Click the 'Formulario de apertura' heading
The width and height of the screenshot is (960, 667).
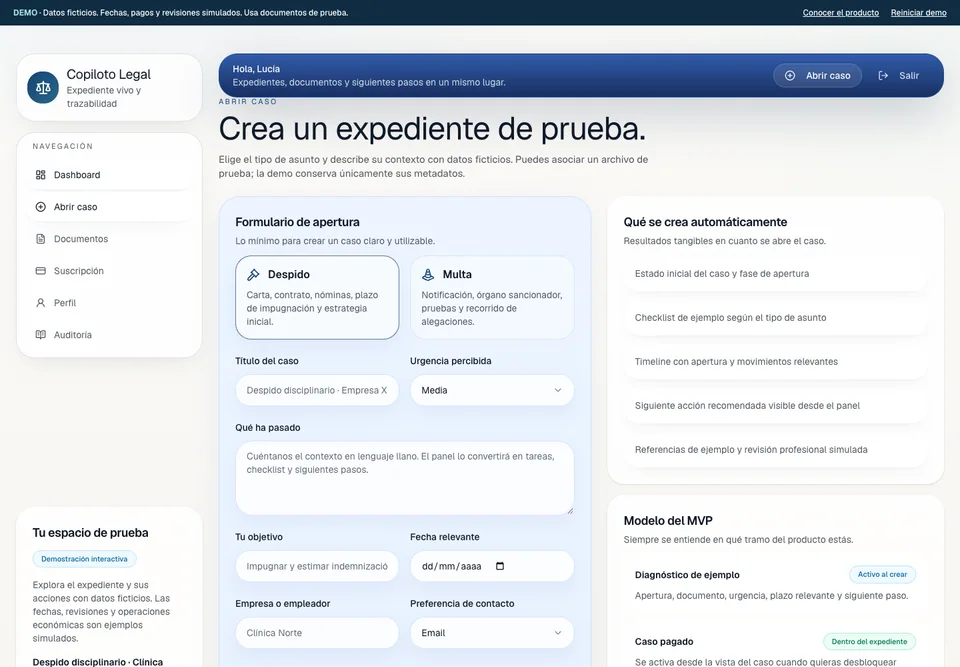coord(298,222)
